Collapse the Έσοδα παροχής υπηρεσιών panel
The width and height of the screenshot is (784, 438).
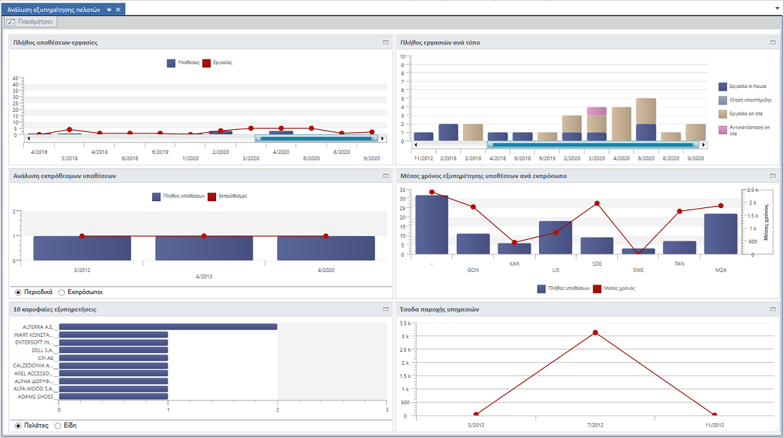coord(772,309)
